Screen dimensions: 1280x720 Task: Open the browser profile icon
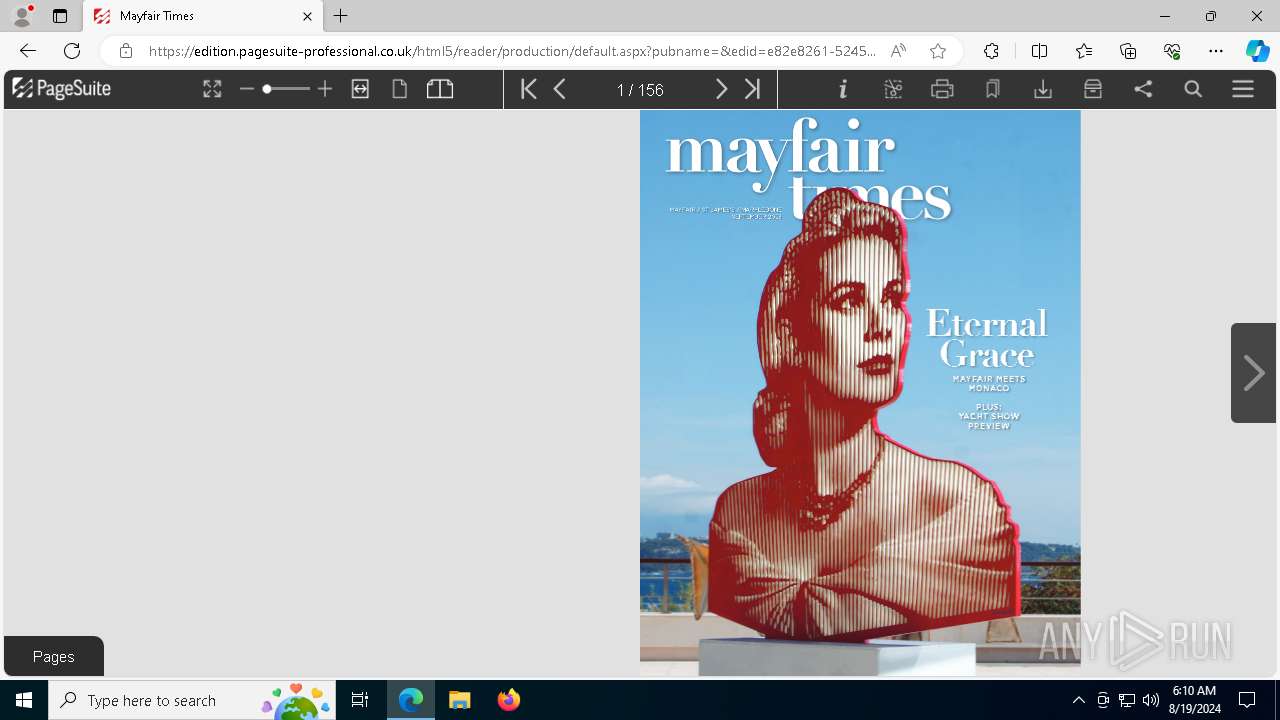pos(22,16)
